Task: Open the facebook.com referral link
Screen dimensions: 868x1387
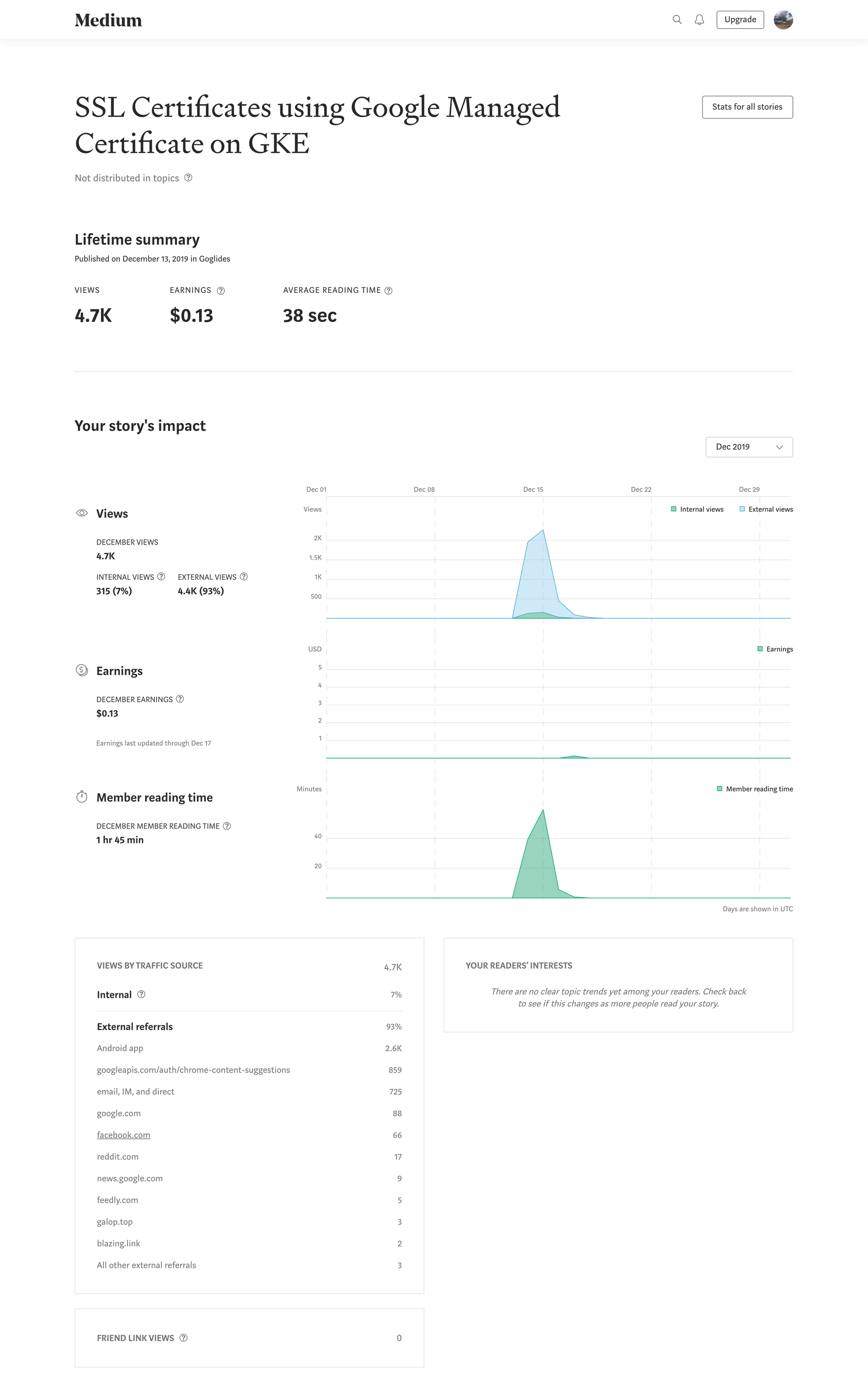Action: point(123,1135)
